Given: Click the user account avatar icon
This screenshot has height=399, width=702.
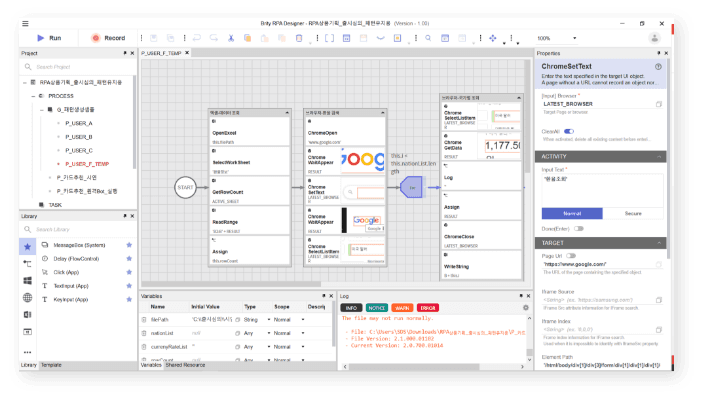Looking at the screenshot, I should pyautogui.click(x=655, y=38).
